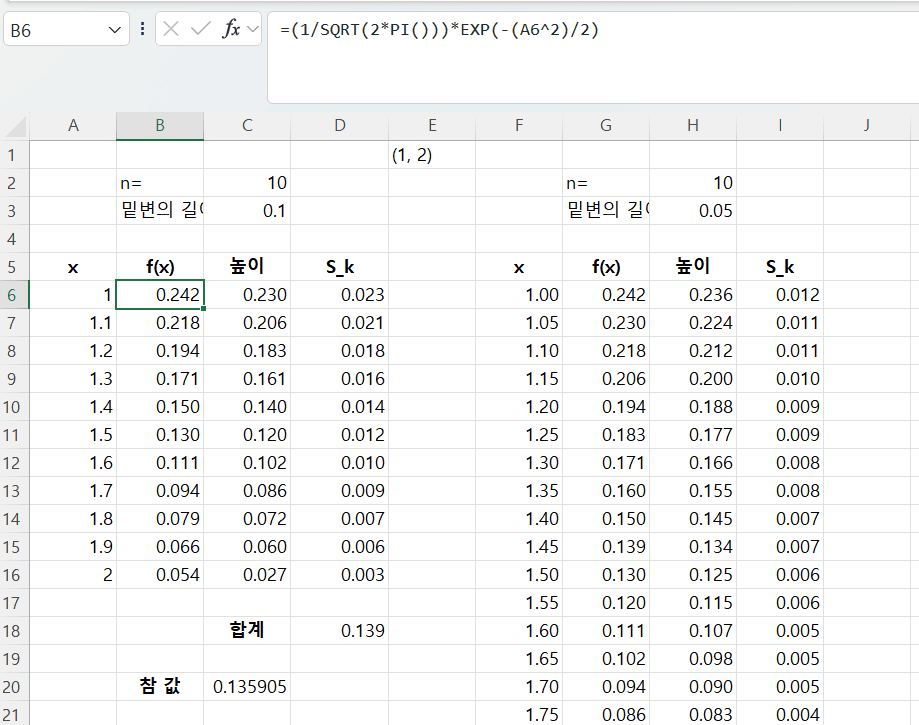Click the three-dot handle beside Name Box
This screenshot has width=919, height=725.
click(x=142, y=29)
